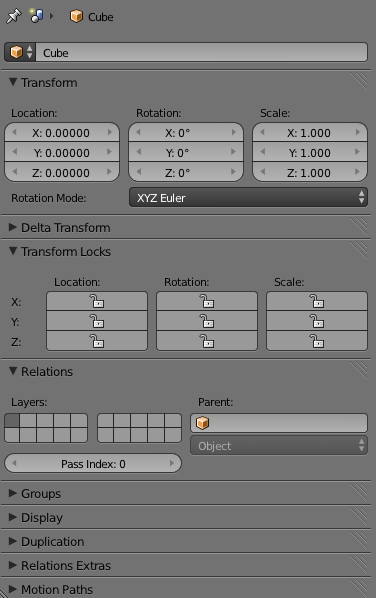The height and width of the screenshot is (598, 376).
Task: Open the Rotation Mode XYZ Euler dropdown
Action: coord(248,198)
